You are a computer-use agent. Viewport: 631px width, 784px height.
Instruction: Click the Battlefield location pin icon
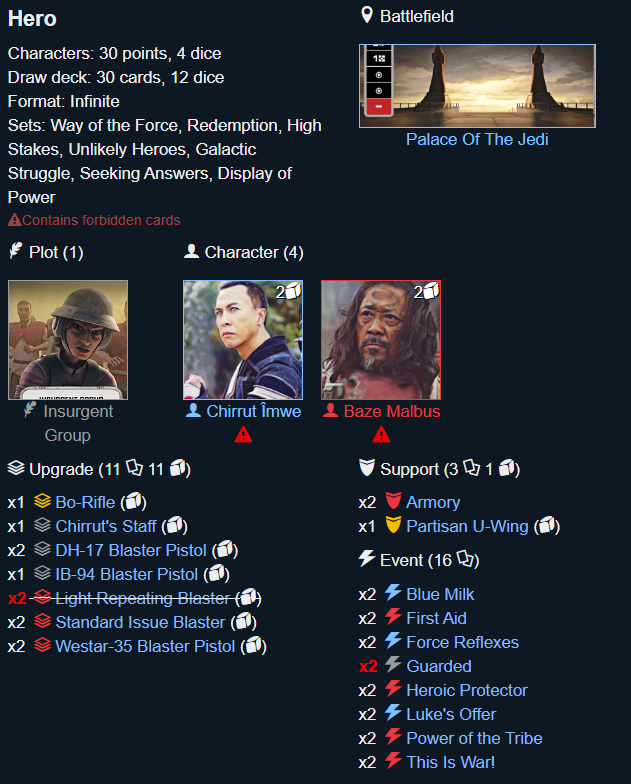tap(366, 15)
